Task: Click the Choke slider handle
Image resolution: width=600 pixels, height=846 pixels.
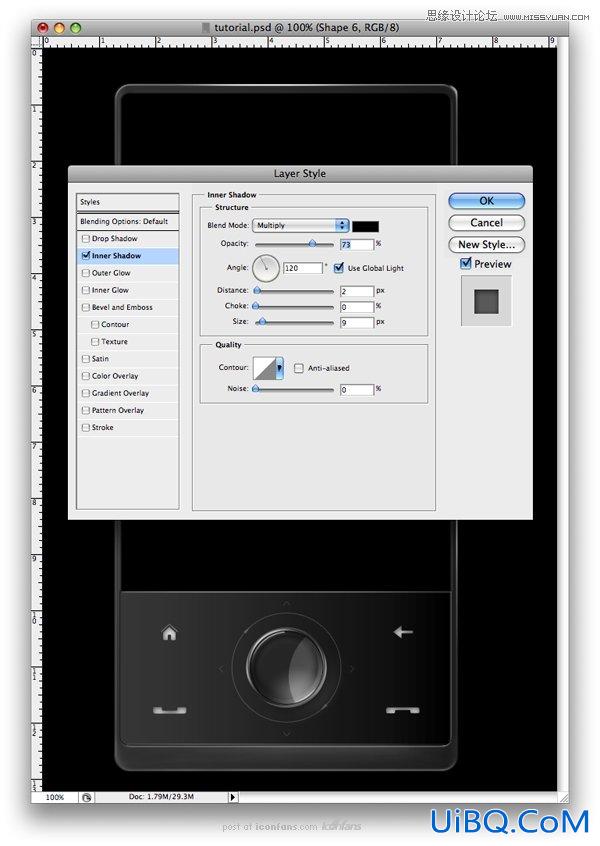Action: (256, 306)
